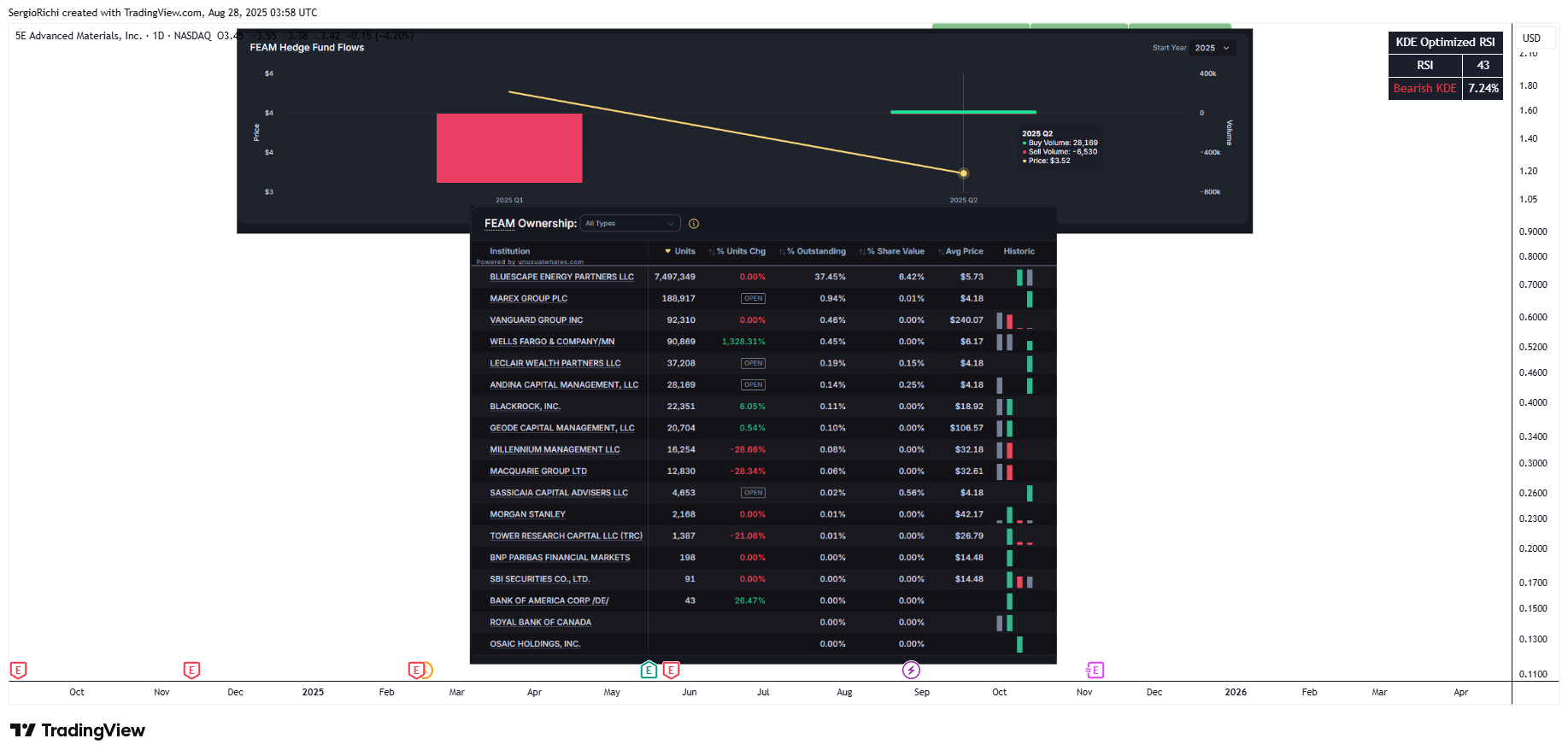
Task: Click the purple lightning event marker near Sep
Action: coord(911,671)
